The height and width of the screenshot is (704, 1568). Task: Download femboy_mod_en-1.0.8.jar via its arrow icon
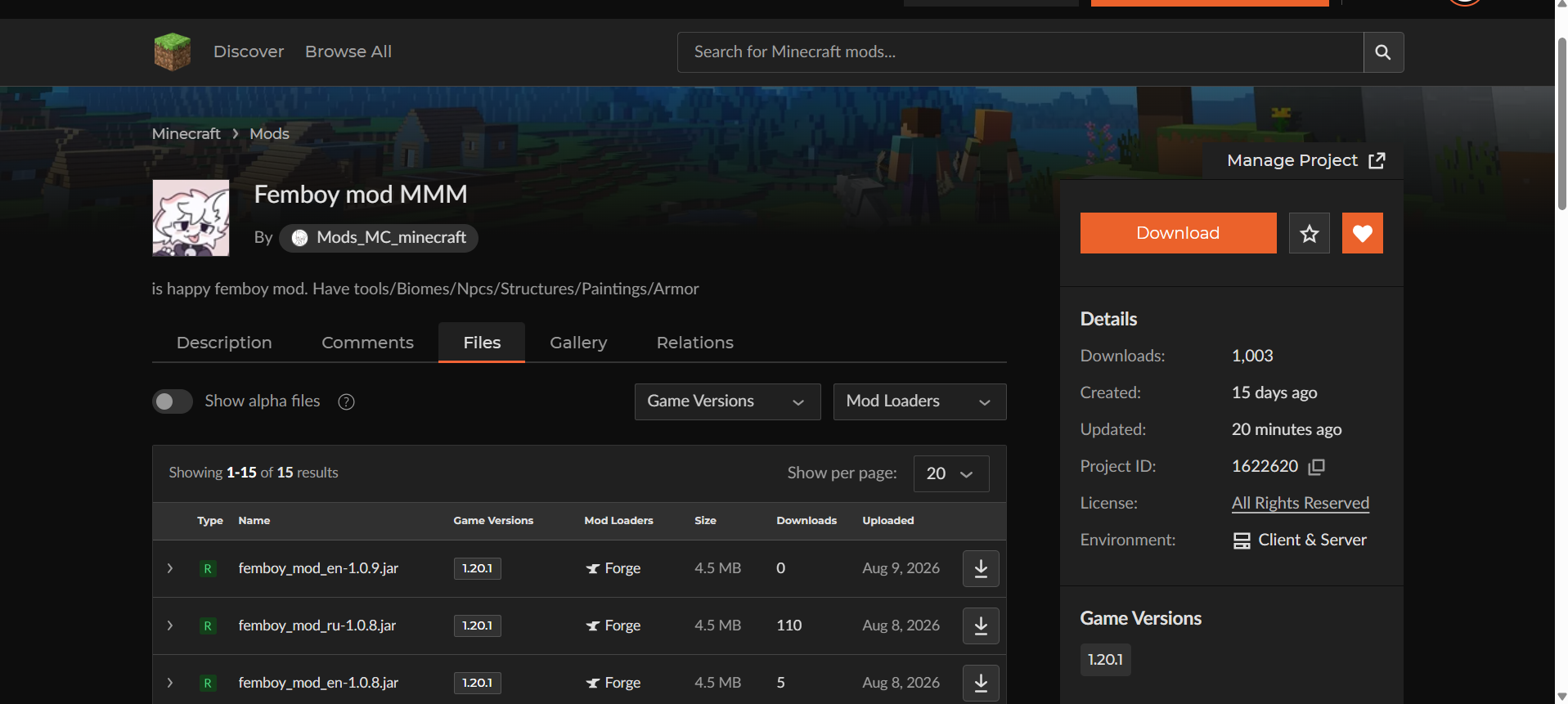point(981,683)
